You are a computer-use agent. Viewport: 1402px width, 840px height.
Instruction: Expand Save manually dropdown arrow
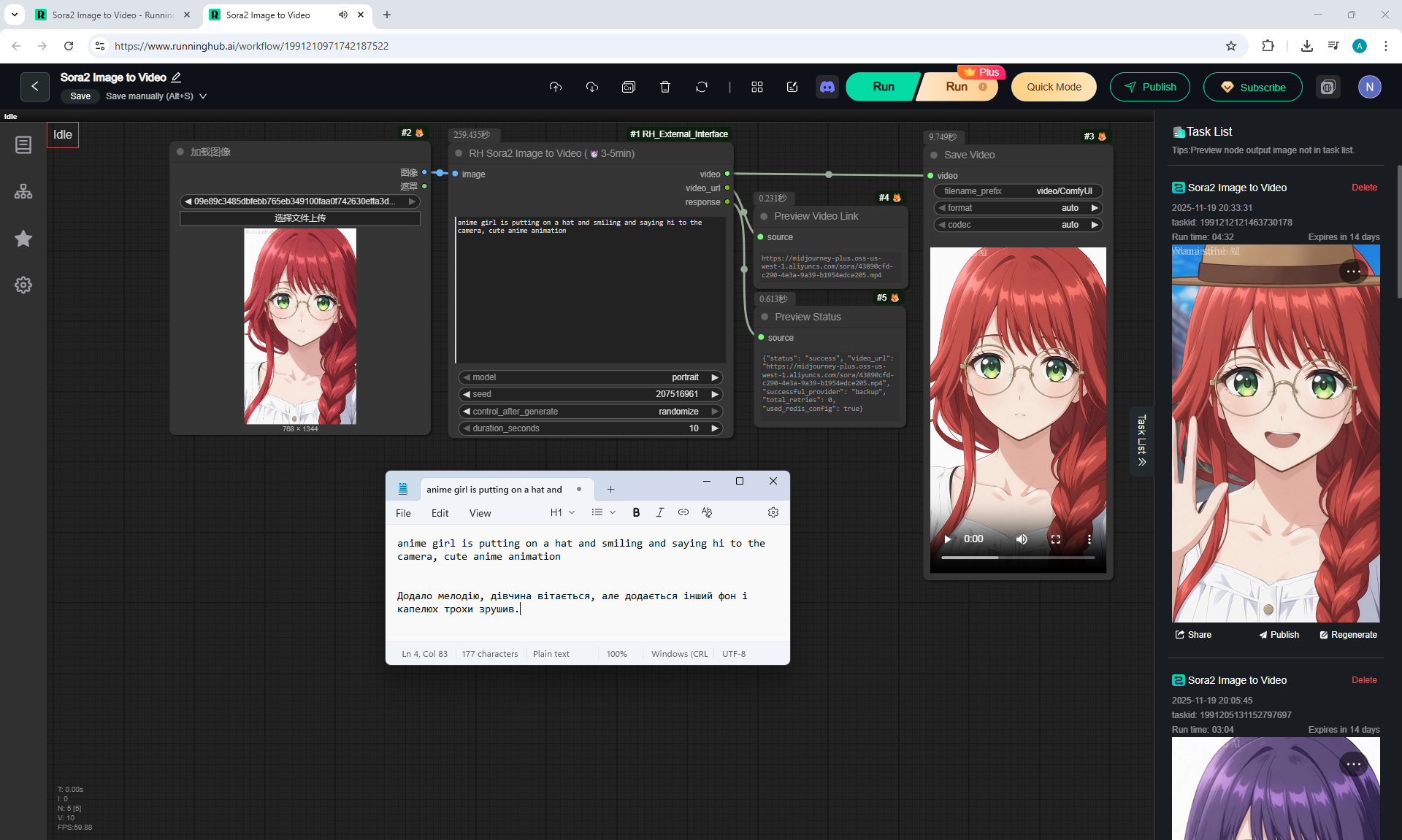pyautogui.click(x=203, y=96)
